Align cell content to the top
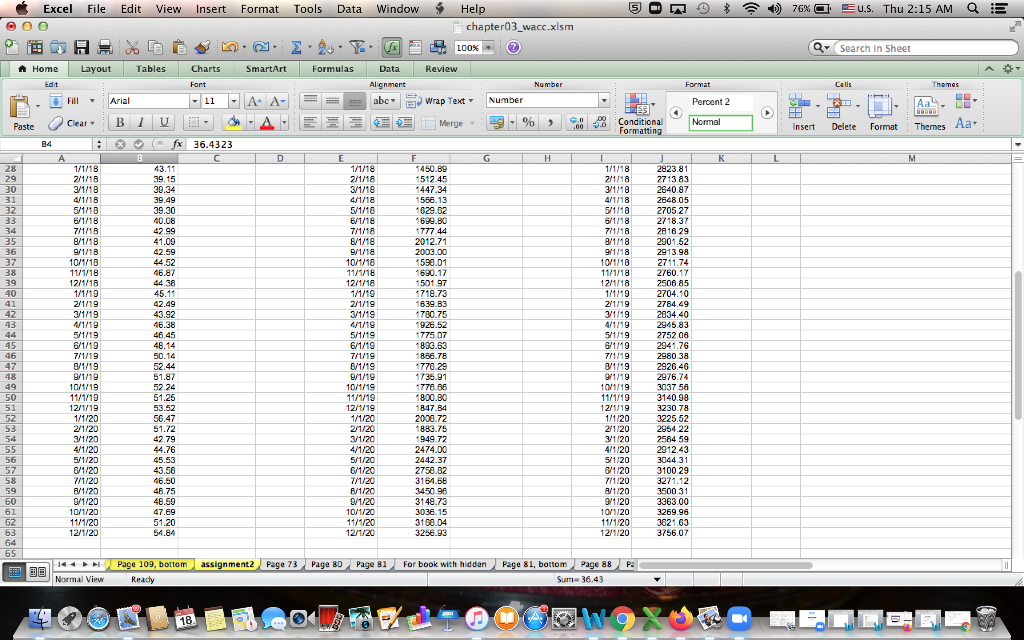 (x=310, y=101)
